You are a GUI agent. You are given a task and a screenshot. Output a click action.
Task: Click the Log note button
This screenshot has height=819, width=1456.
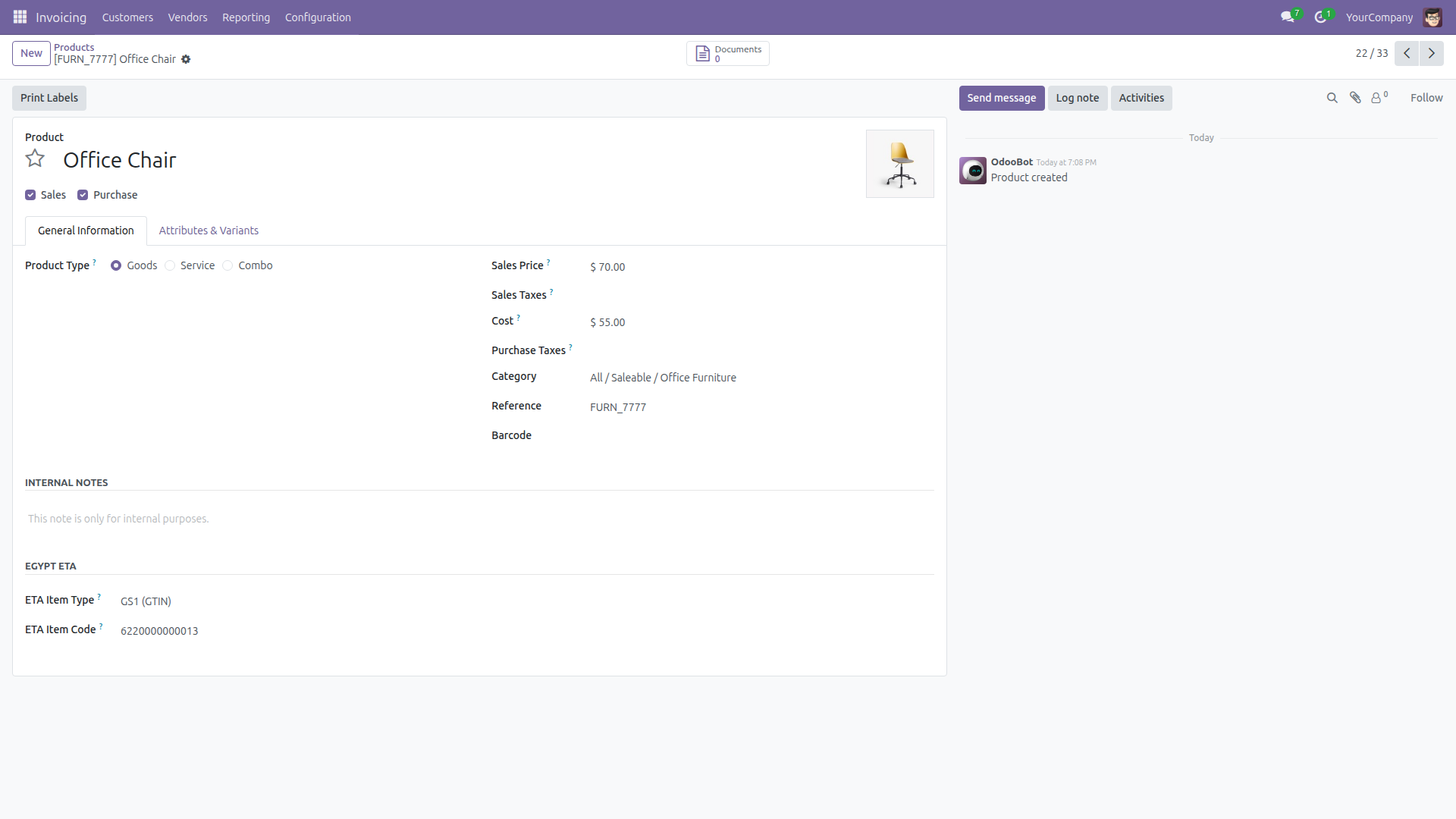tap(1078, 98)
